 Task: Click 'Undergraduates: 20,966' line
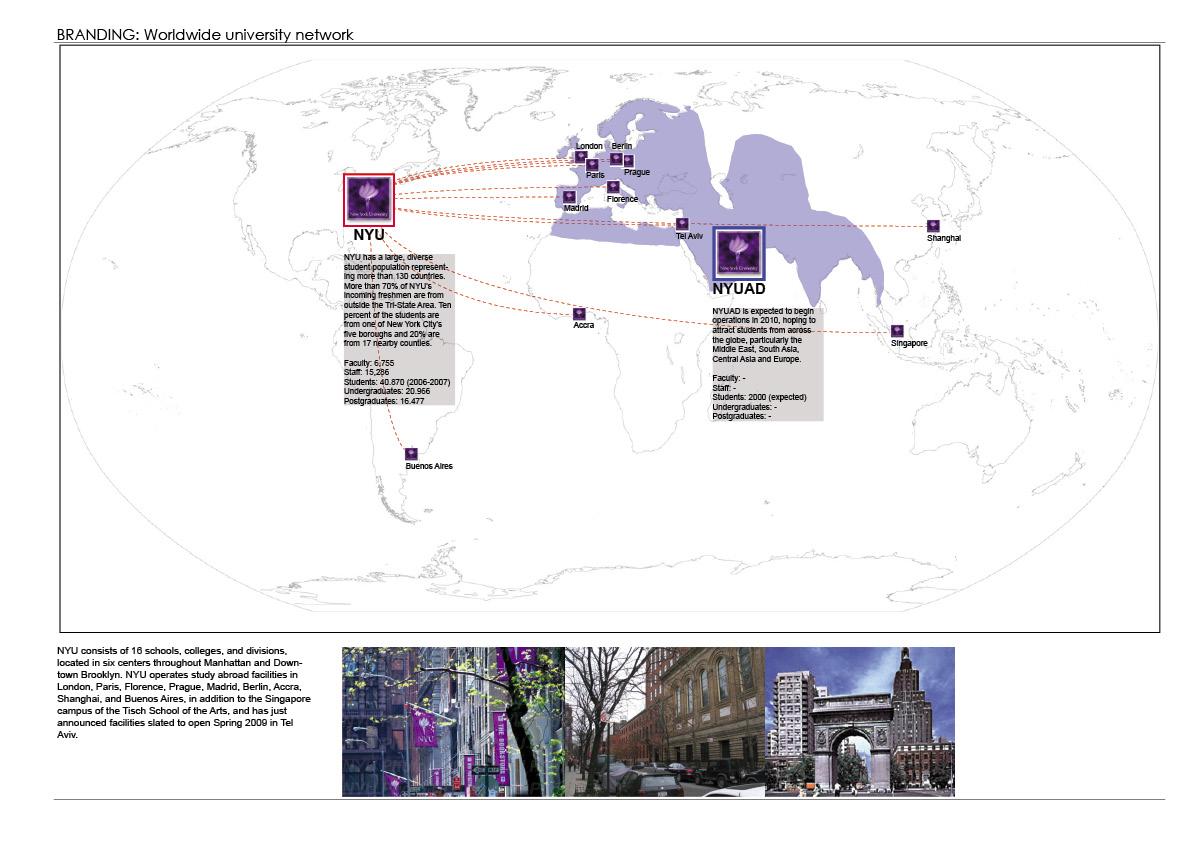[387, 392]
